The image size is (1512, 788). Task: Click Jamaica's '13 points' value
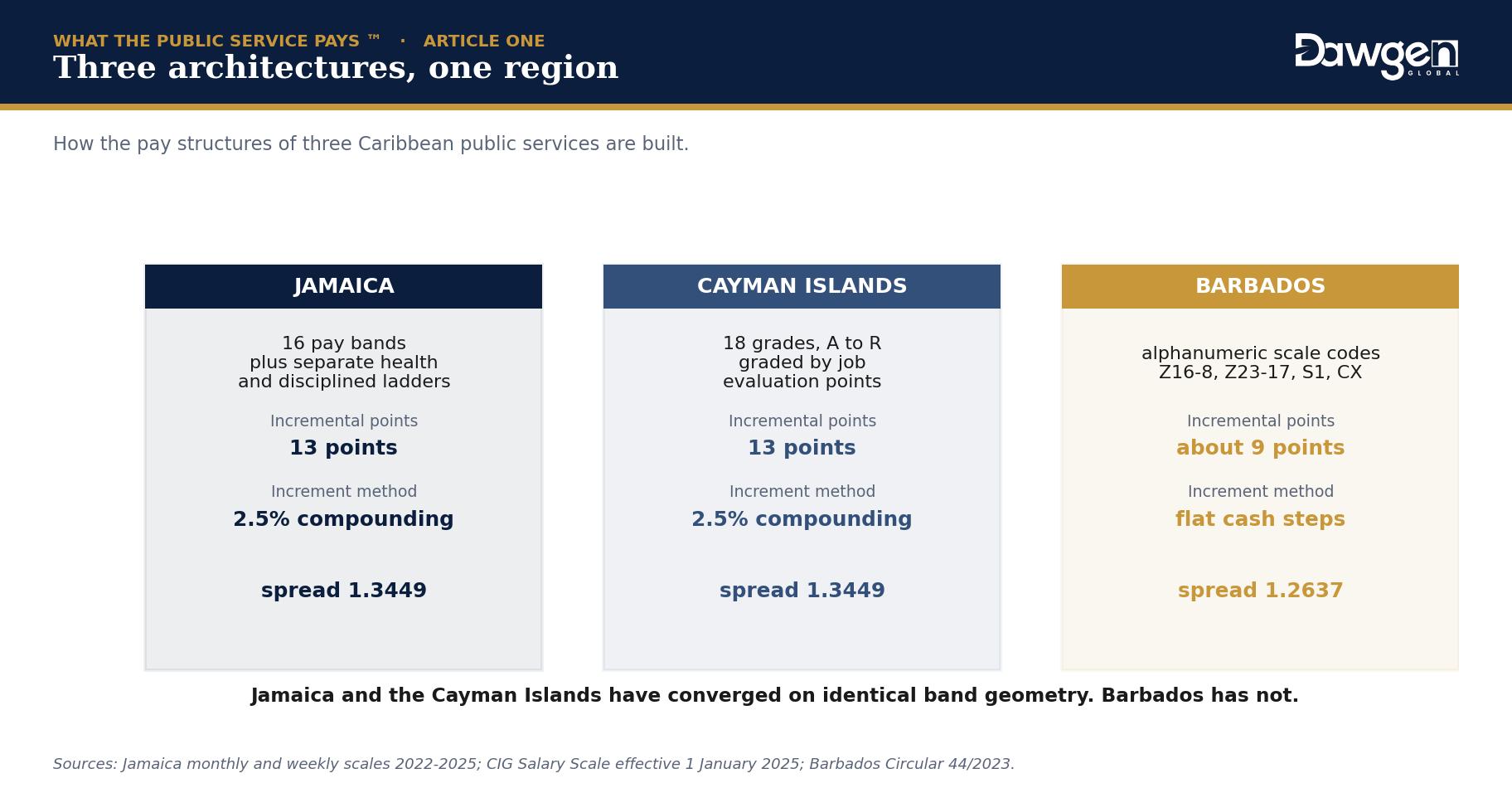tap(343, 448)
